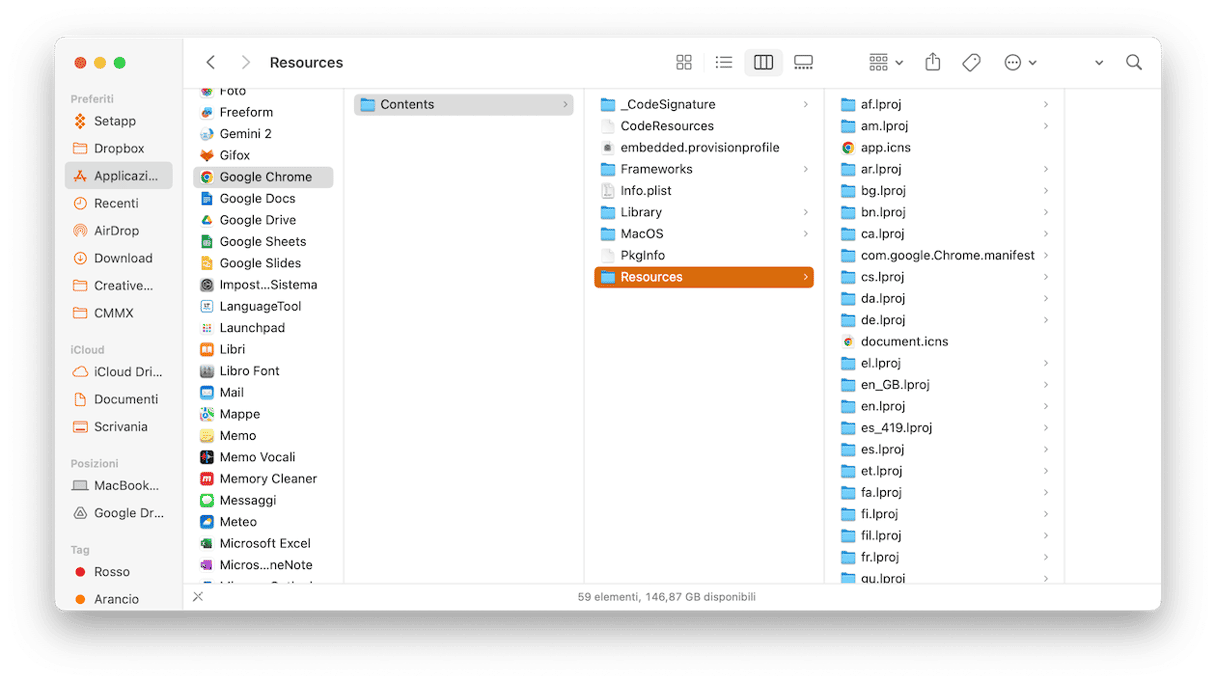
Task: Select the en_GB.lproj folder
Action: pos(944,385)
